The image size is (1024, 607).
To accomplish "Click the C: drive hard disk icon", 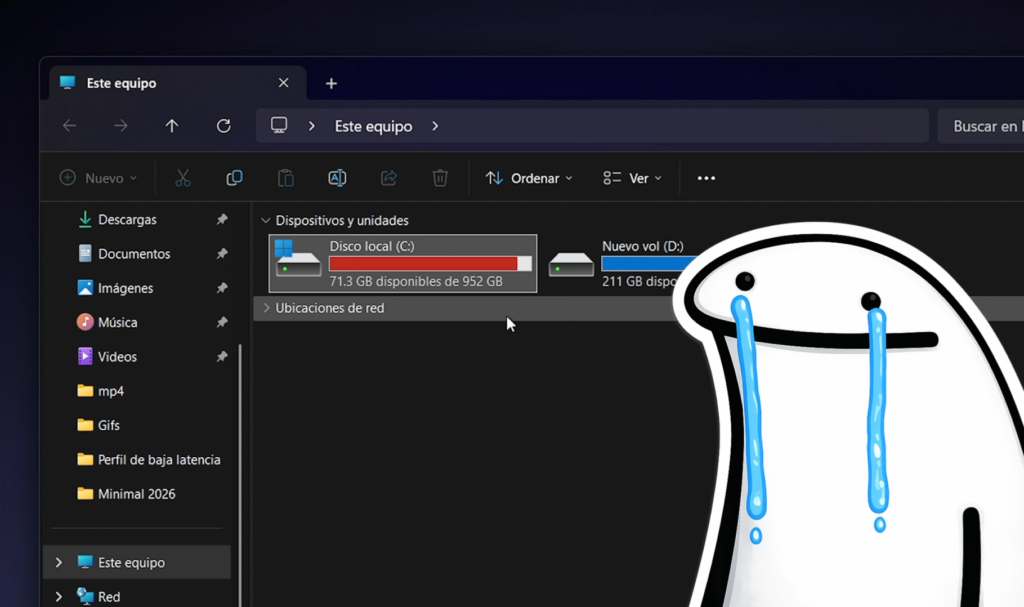I will pyautogui.click(x=298, y=259).
